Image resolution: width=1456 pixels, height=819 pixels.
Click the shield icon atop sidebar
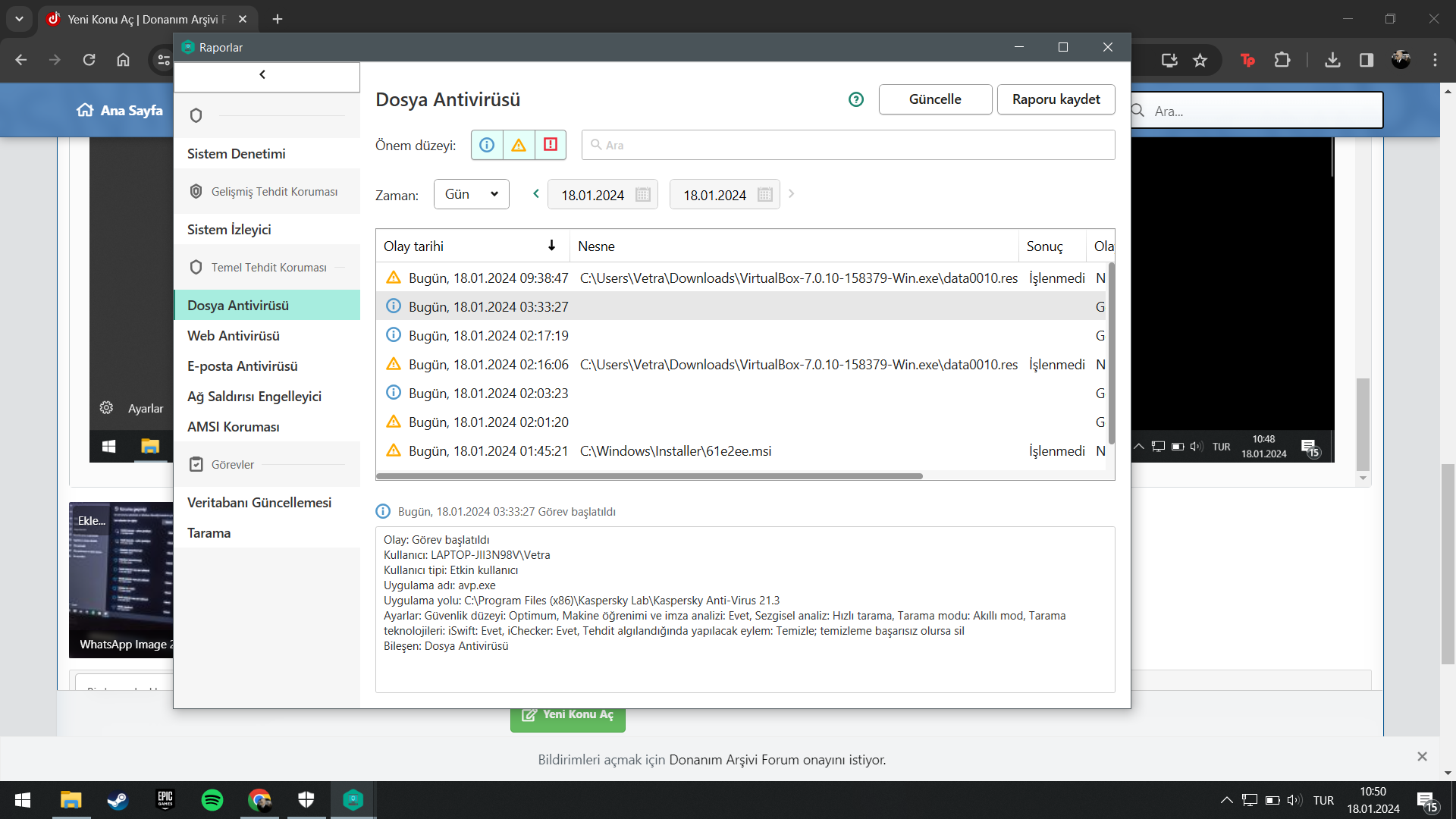click(196, 115)
